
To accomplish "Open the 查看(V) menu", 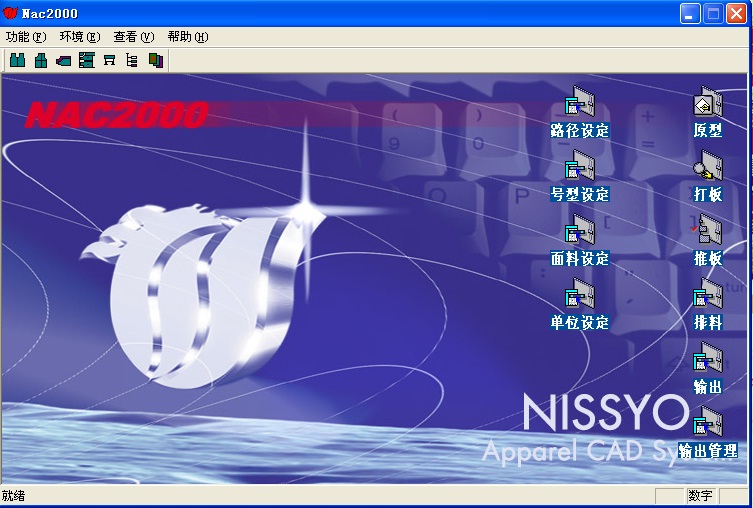I will 134,37.
